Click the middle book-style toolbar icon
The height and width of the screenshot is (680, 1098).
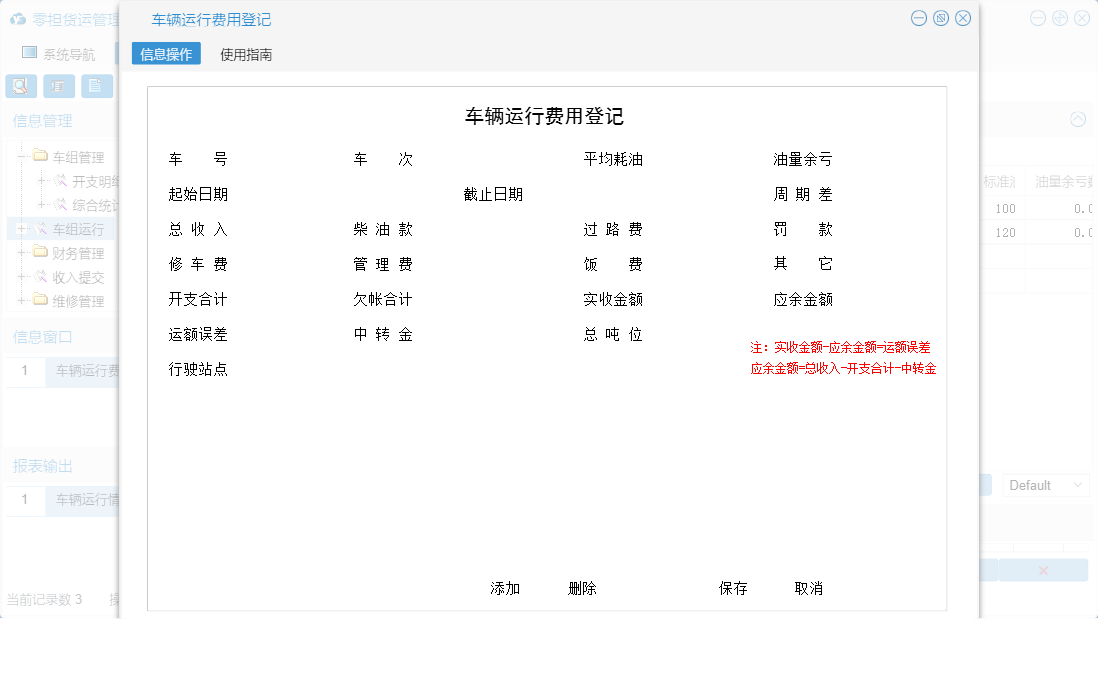pyautogui.click(x=57, y=86)
